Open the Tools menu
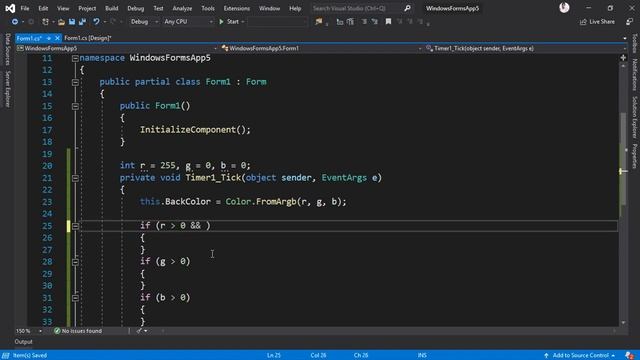 (208, 8)
